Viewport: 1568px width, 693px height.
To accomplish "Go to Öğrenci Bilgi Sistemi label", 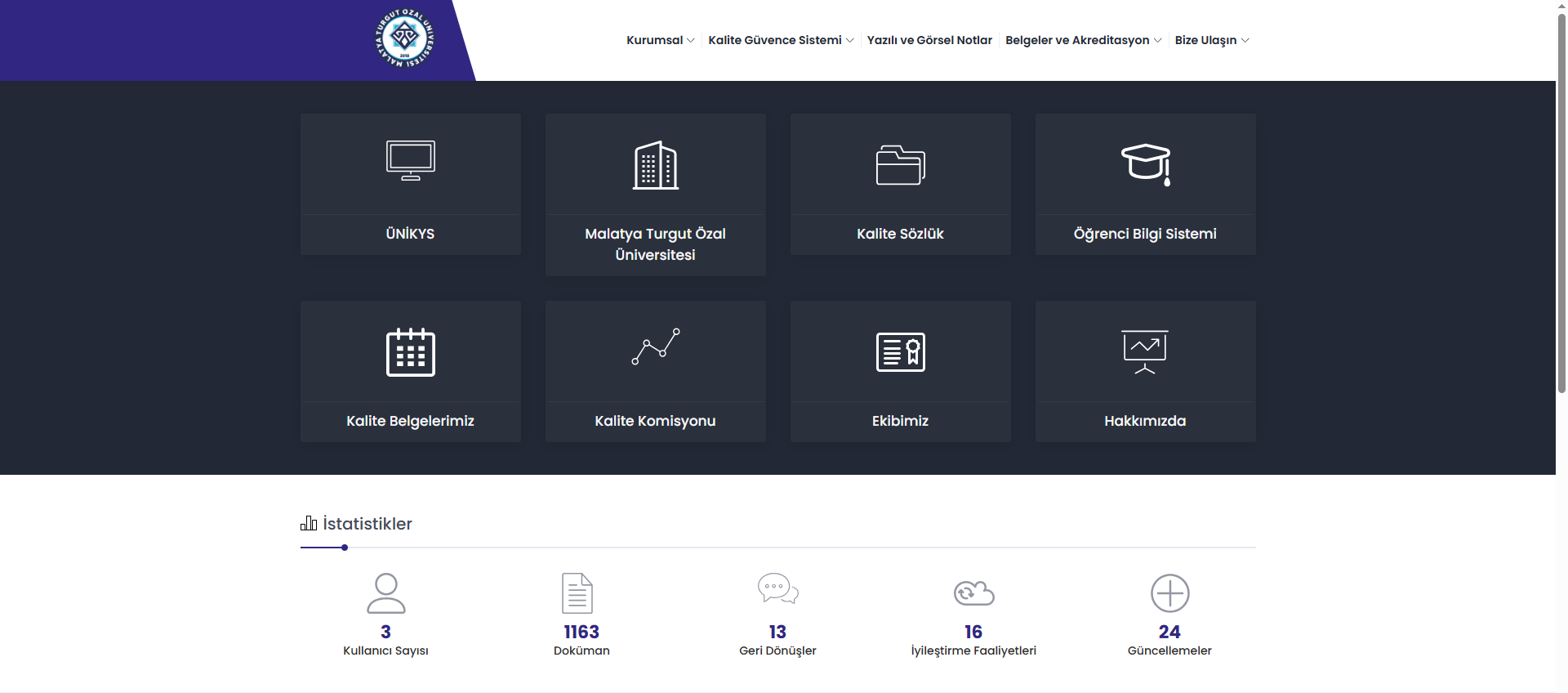I will (x=1145, y=235).
